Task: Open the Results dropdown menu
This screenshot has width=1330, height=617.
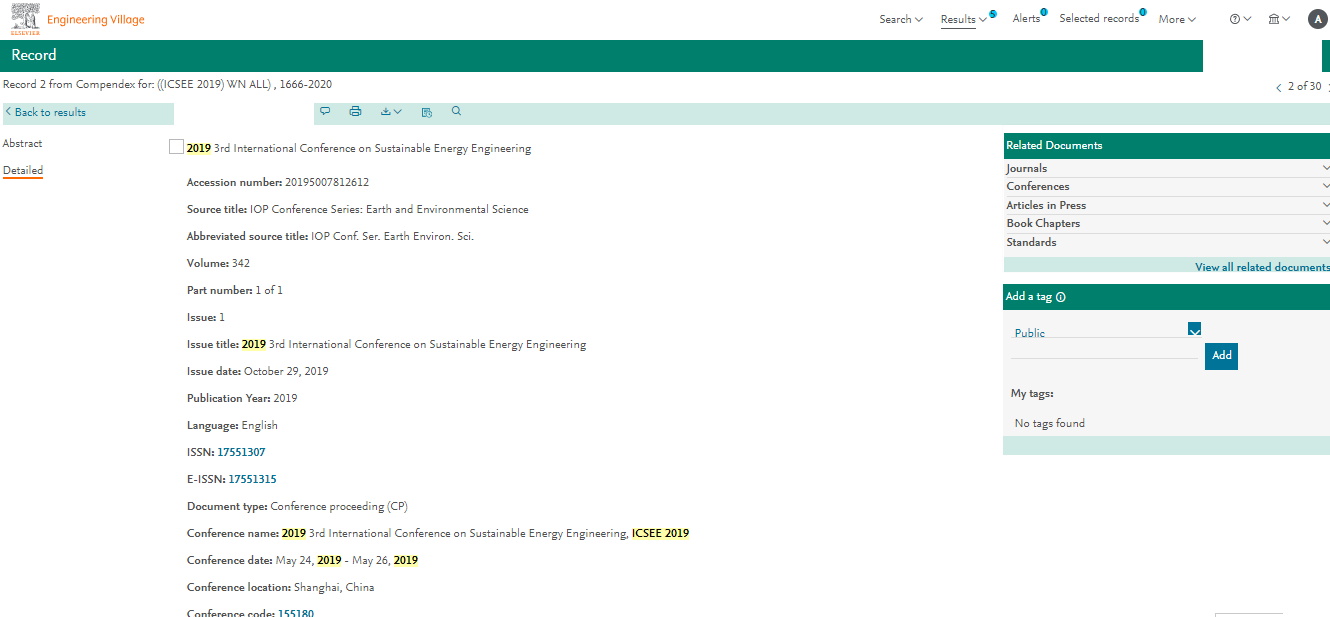Action: click(963, 19)
